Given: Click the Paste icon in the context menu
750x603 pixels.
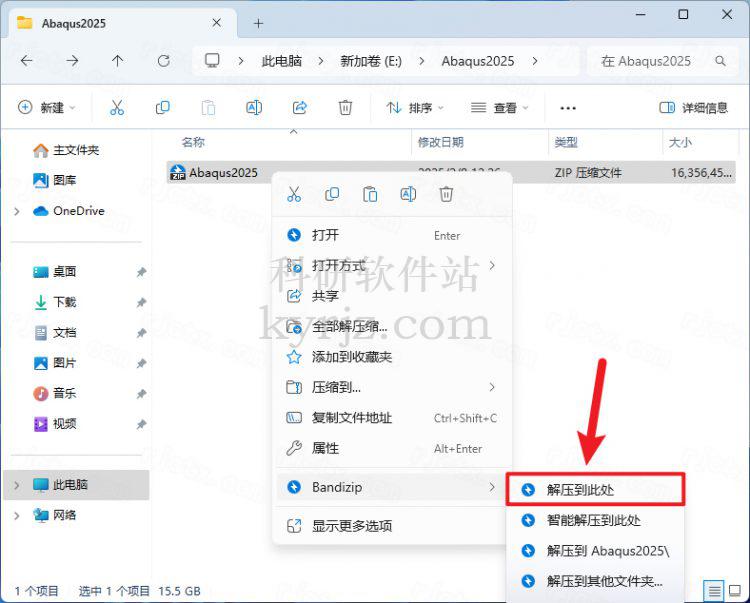Looking at the screenshot, I should [370, 195].
